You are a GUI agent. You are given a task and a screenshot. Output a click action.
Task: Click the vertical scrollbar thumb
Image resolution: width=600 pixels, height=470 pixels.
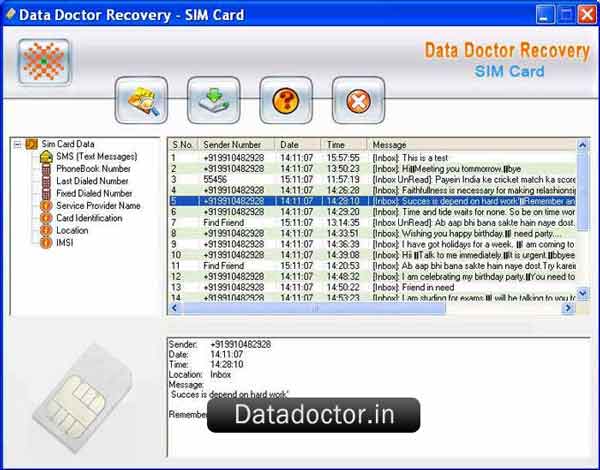point(582,191)
